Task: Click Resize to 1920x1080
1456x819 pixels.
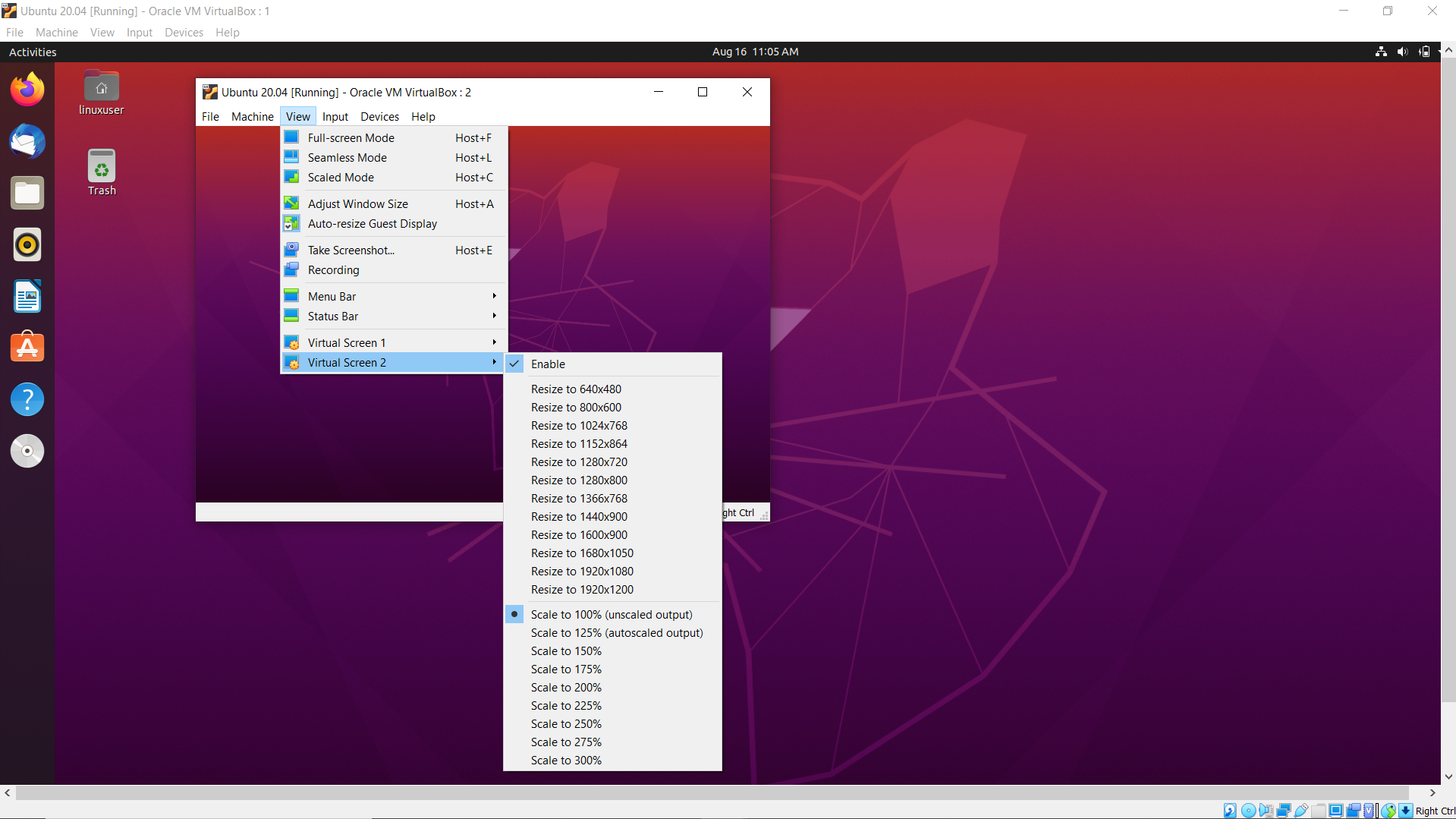Action: [612, 571]
